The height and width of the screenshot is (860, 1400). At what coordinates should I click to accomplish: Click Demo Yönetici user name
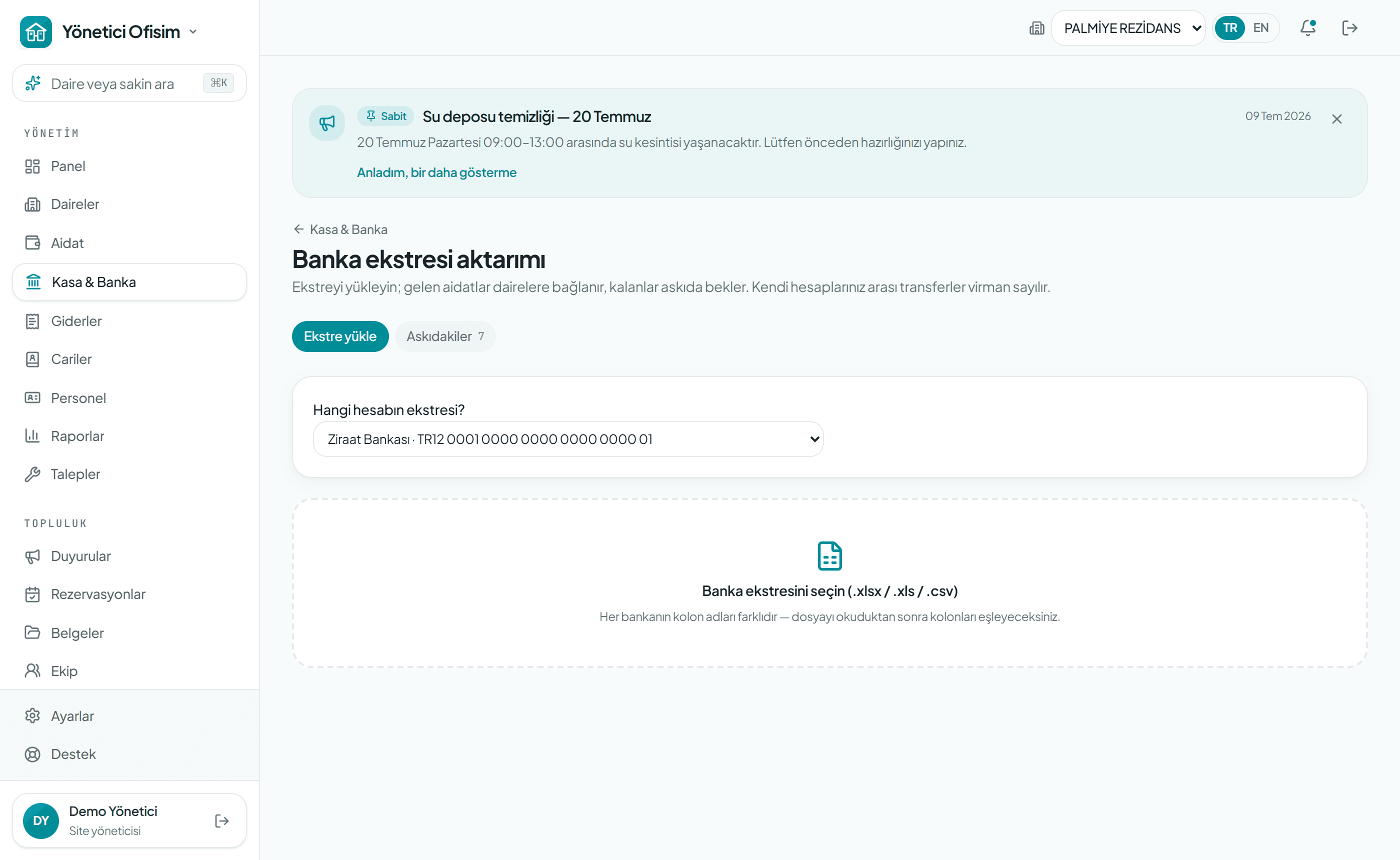click(x=113, y=810)
